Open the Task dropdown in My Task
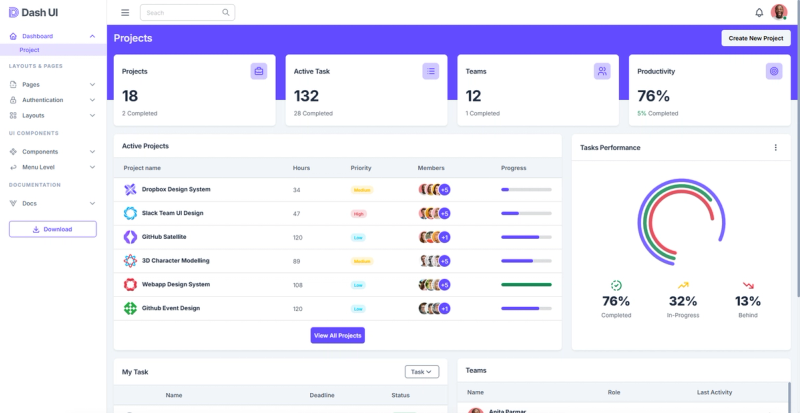The height and width of the screenshot is (413, 800). point(422,372)
